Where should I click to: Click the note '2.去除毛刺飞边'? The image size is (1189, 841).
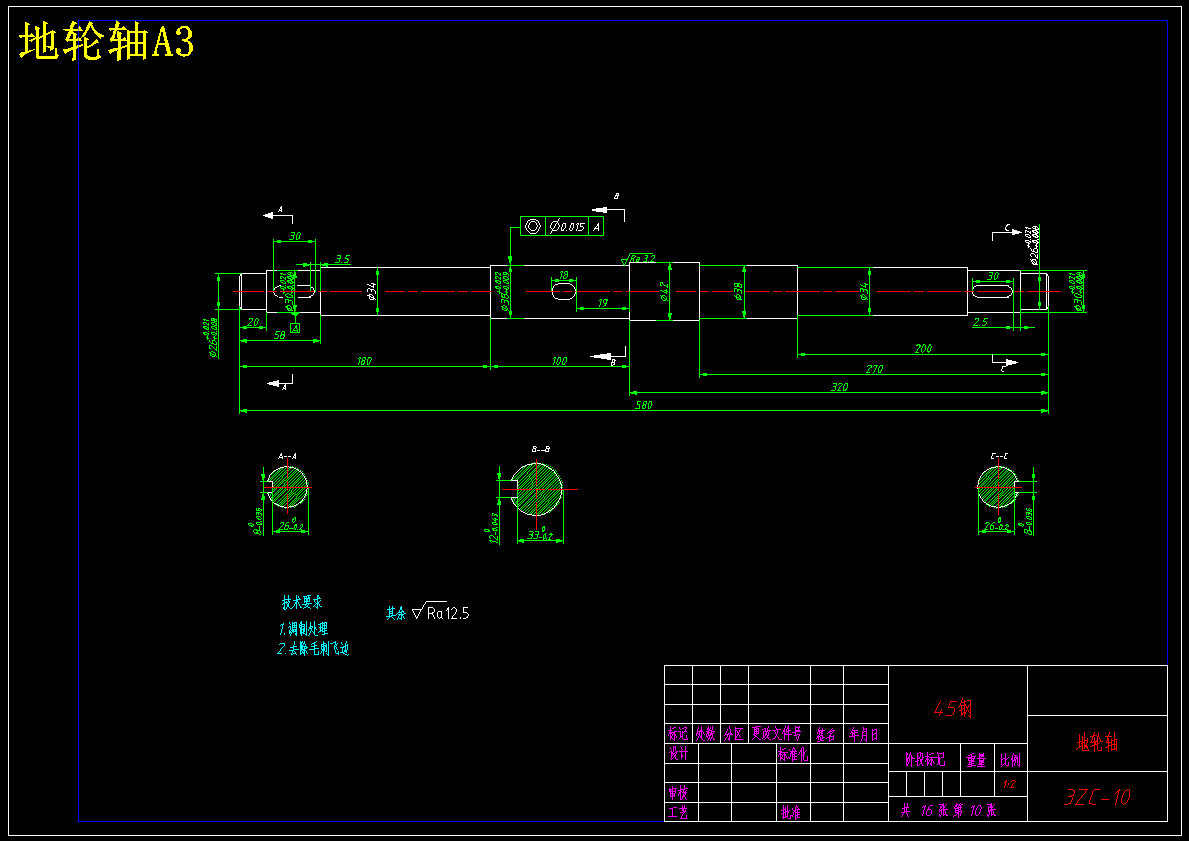313,648
